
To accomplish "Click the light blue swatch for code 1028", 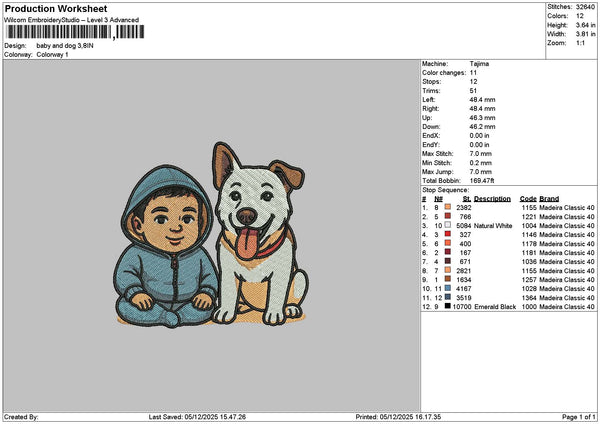I will tap(447, 288).
